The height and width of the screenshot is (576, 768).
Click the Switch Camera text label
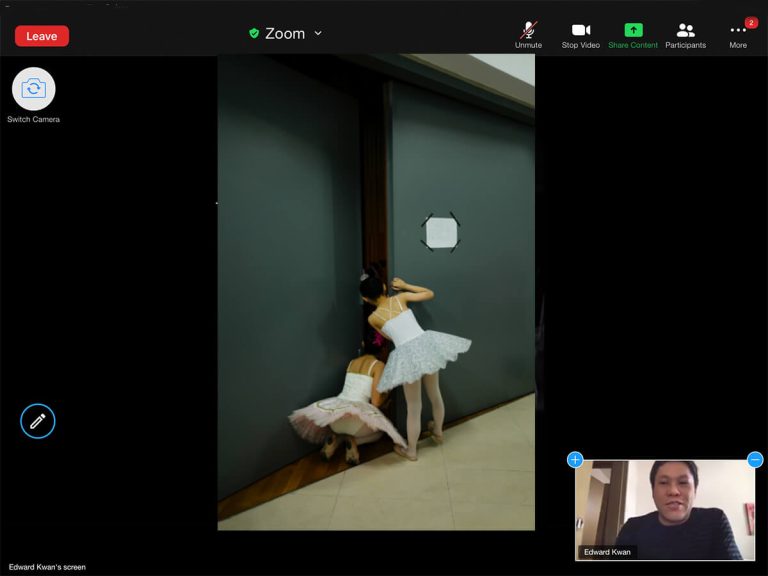point(33,120)
